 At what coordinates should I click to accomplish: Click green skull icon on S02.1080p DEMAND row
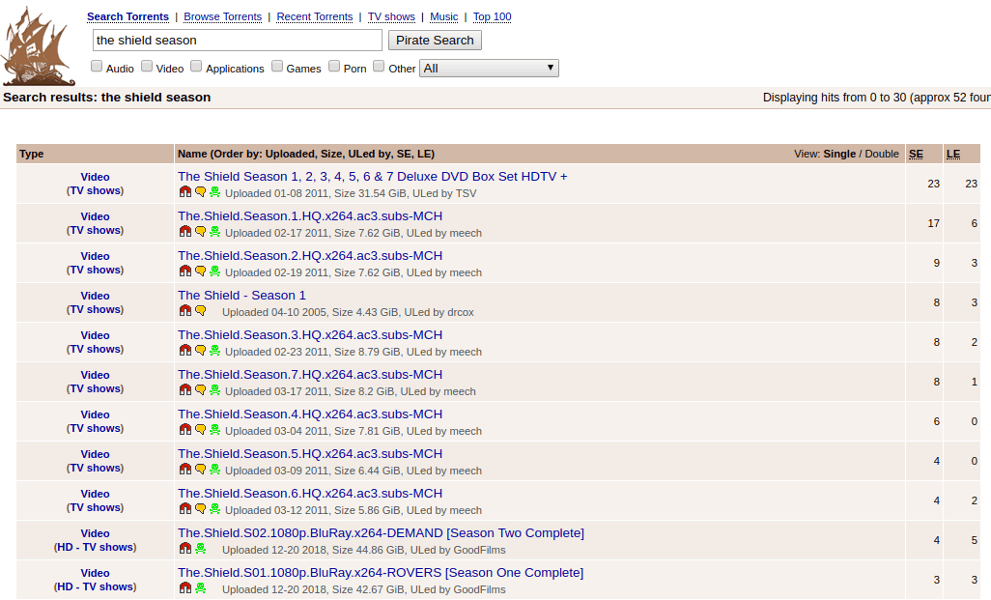pos(200,548)
